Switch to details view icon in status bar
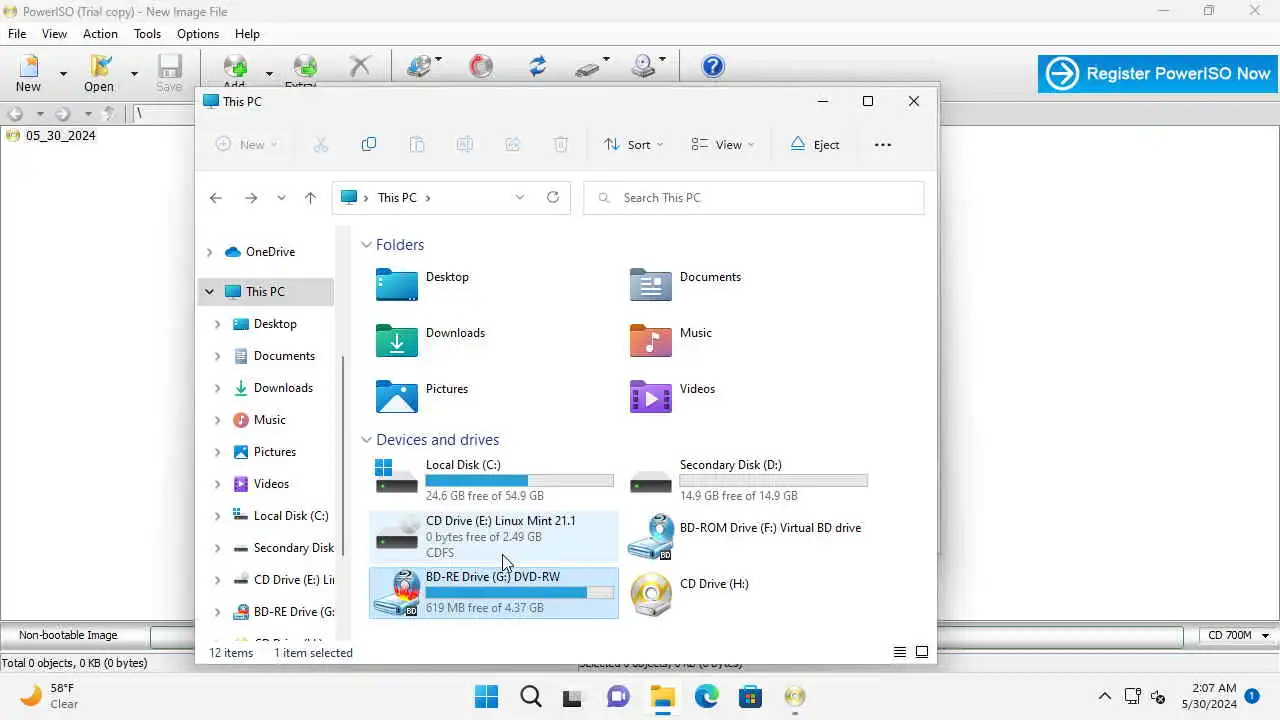Viewport: 1280px width, 720px height. (x=900, y=652)
